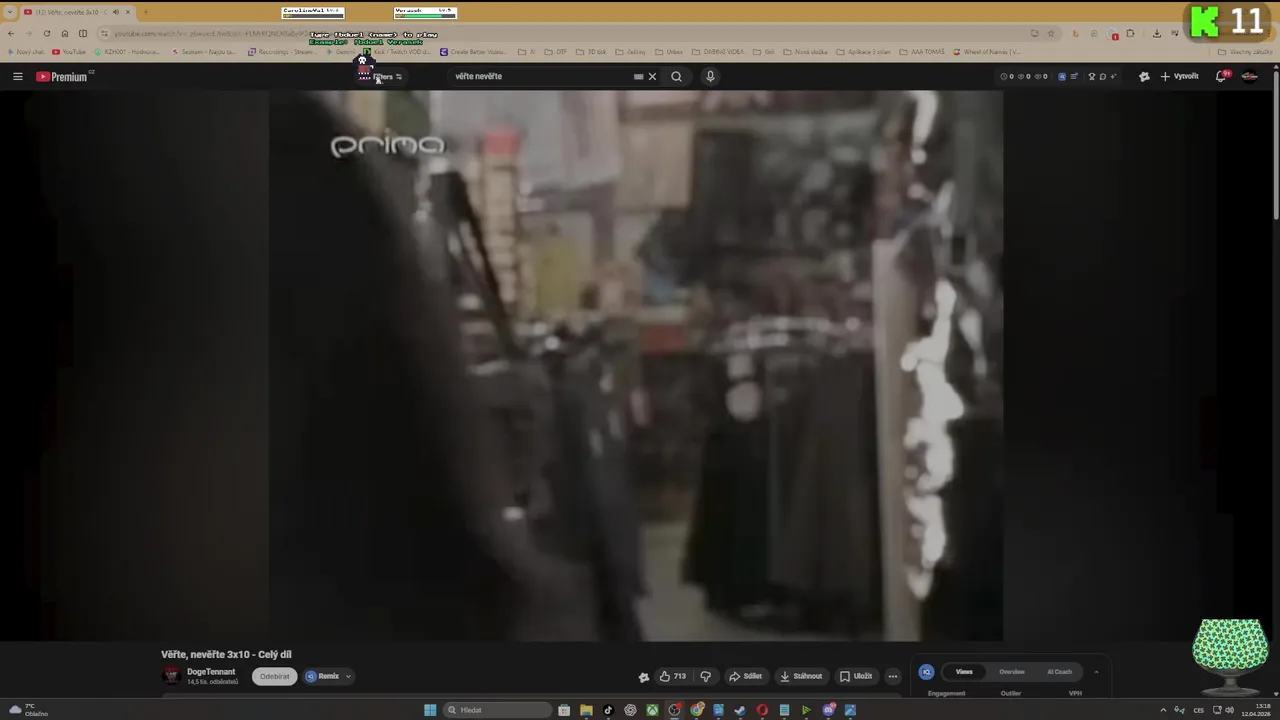Switch to the Views tab in stats panel
This screenshot has height=720, width=1280.
tap(964, 672)
